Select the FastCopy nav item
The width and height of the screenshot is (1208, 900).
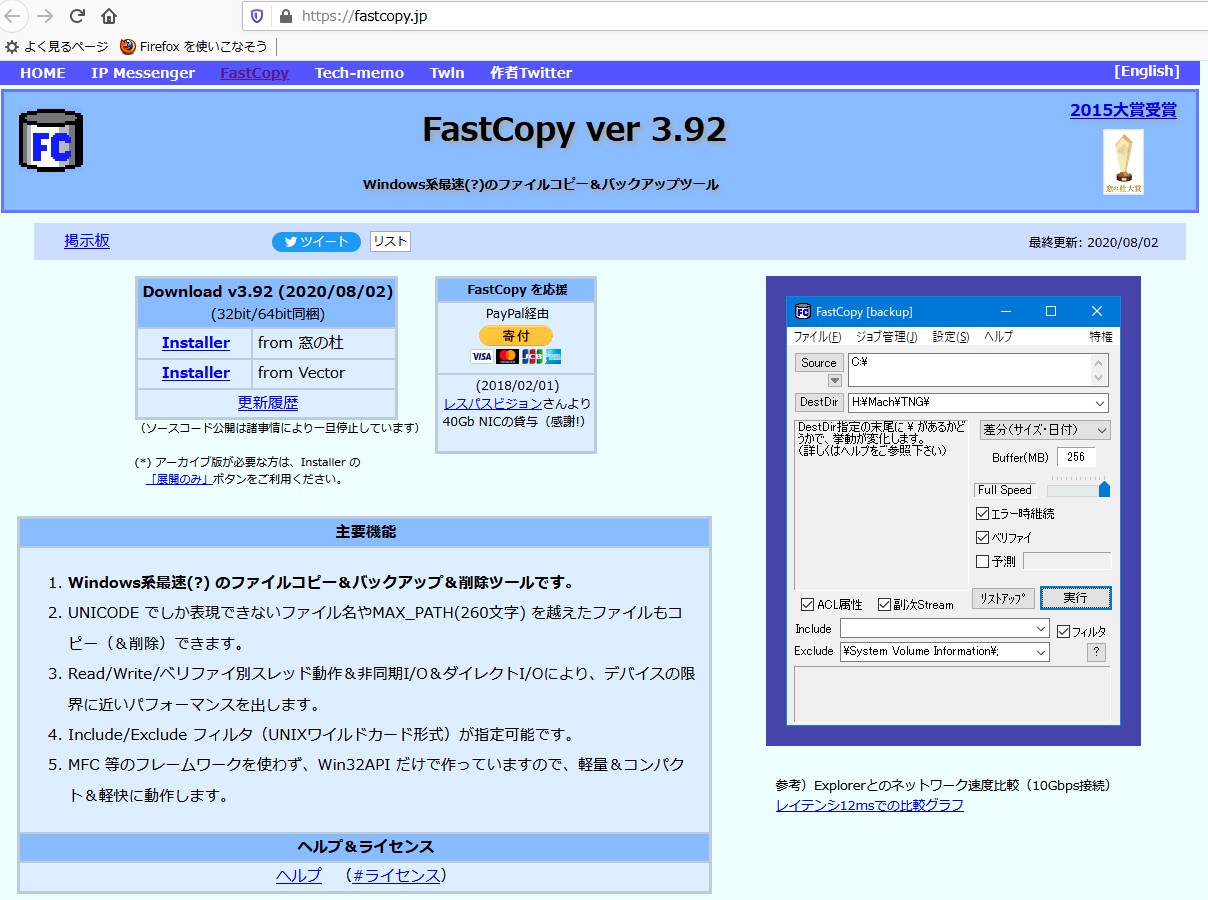[255, 73]
